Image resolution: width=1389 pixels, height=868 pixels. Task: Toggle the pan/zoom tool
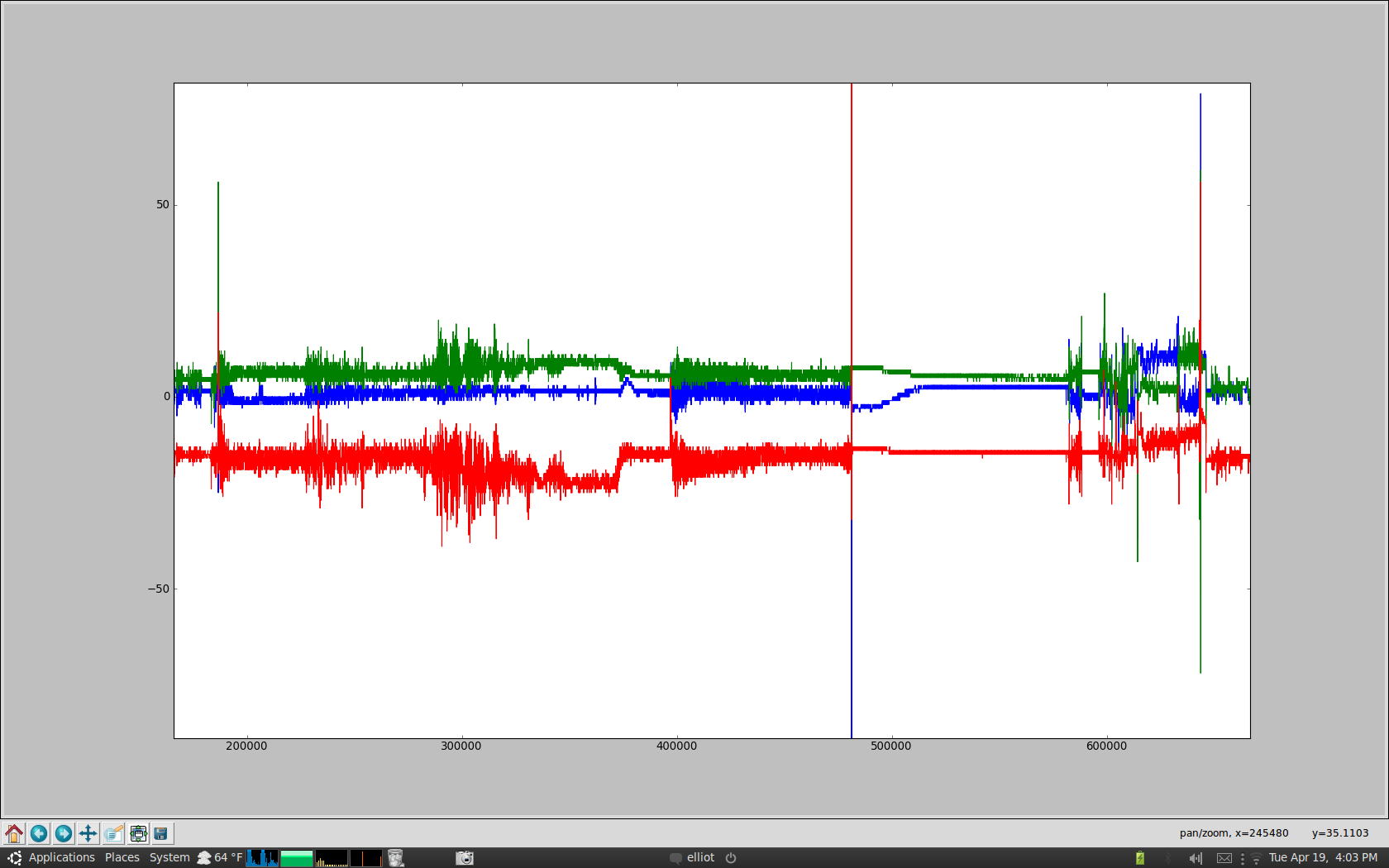pyautogui.click(x=88, y=833)
